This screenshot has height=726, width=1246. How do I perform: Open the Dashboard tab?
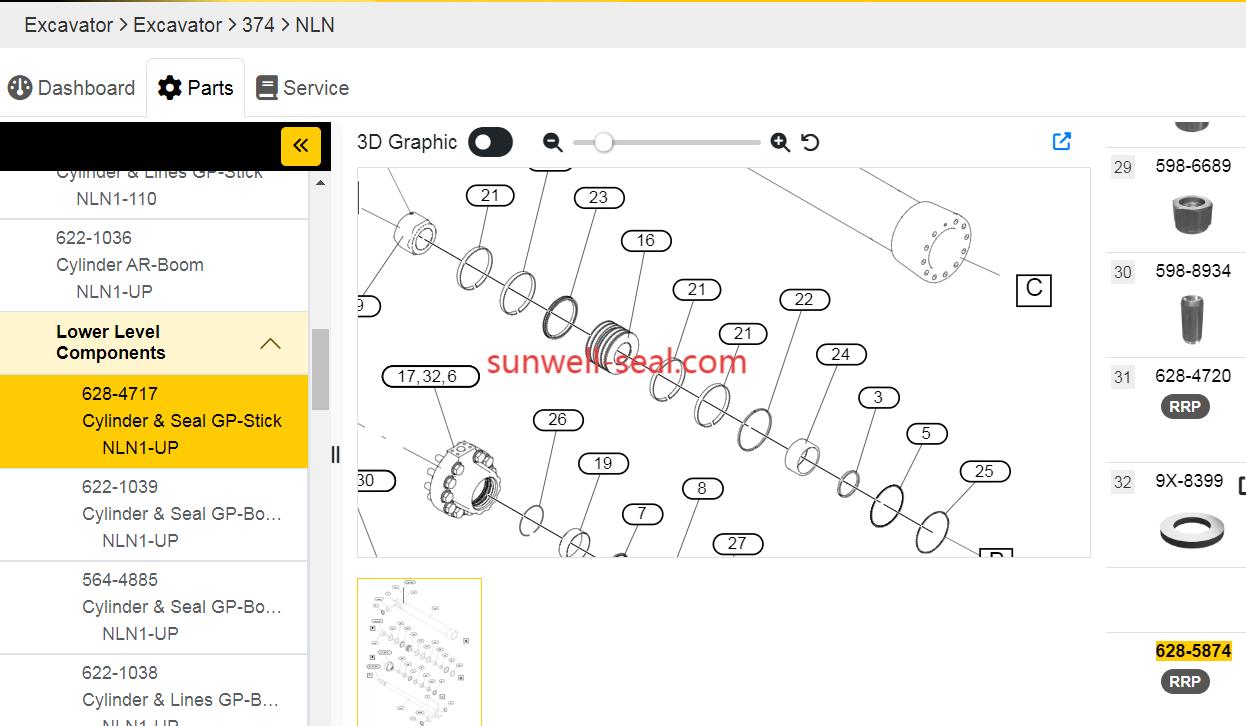[72, 88]
